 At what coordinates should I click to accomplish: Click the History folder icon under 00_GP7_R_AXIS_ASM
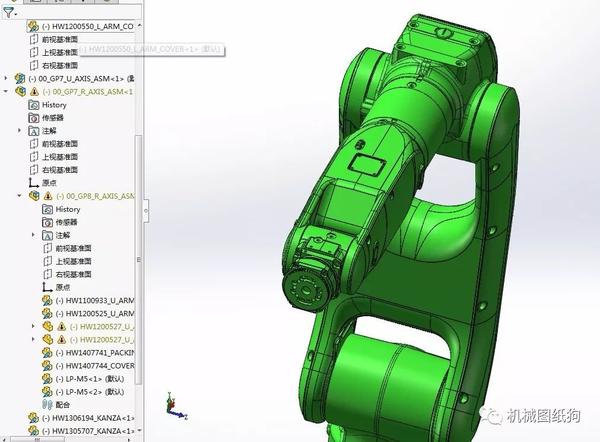coord(34,104)
